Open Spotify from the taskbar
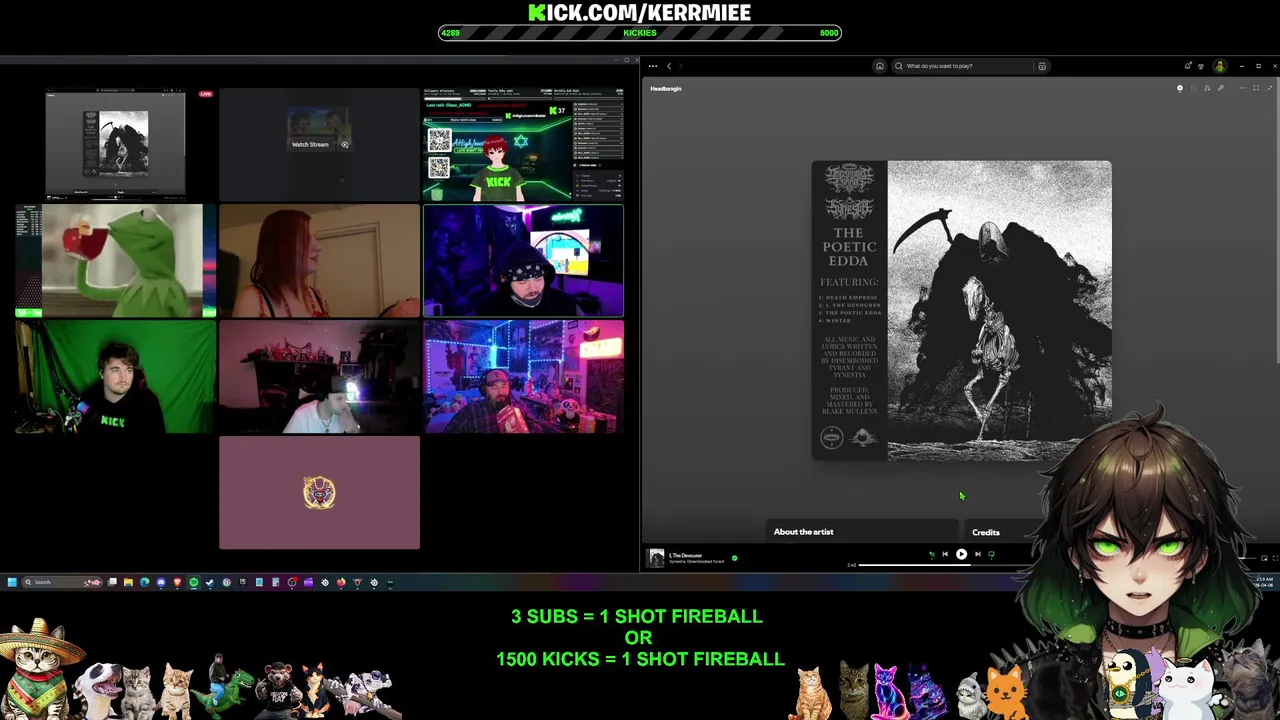Screen dimensions: 1280x720 tap(194, 582)
